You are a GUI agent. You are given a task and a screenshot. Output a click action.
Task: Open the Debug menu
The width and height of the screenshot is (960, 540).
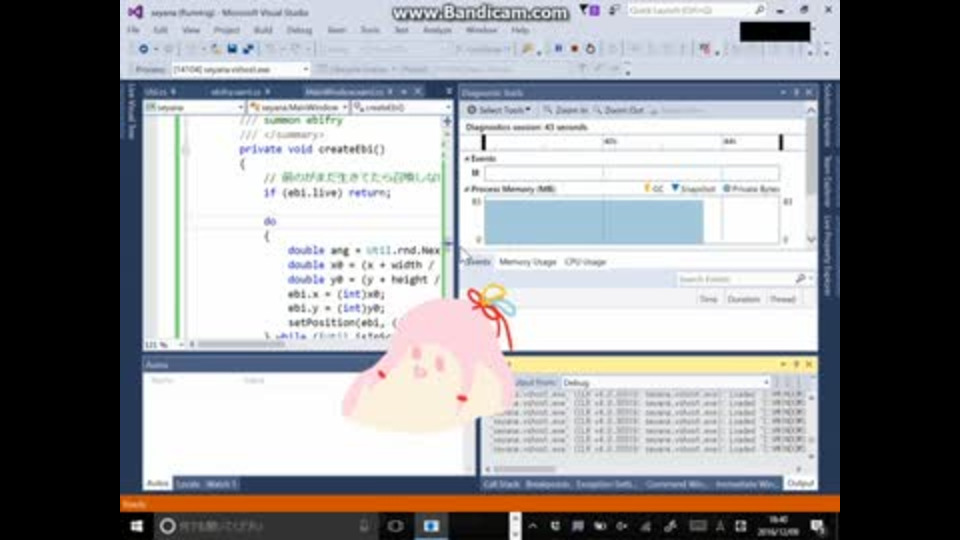(299, 30)
